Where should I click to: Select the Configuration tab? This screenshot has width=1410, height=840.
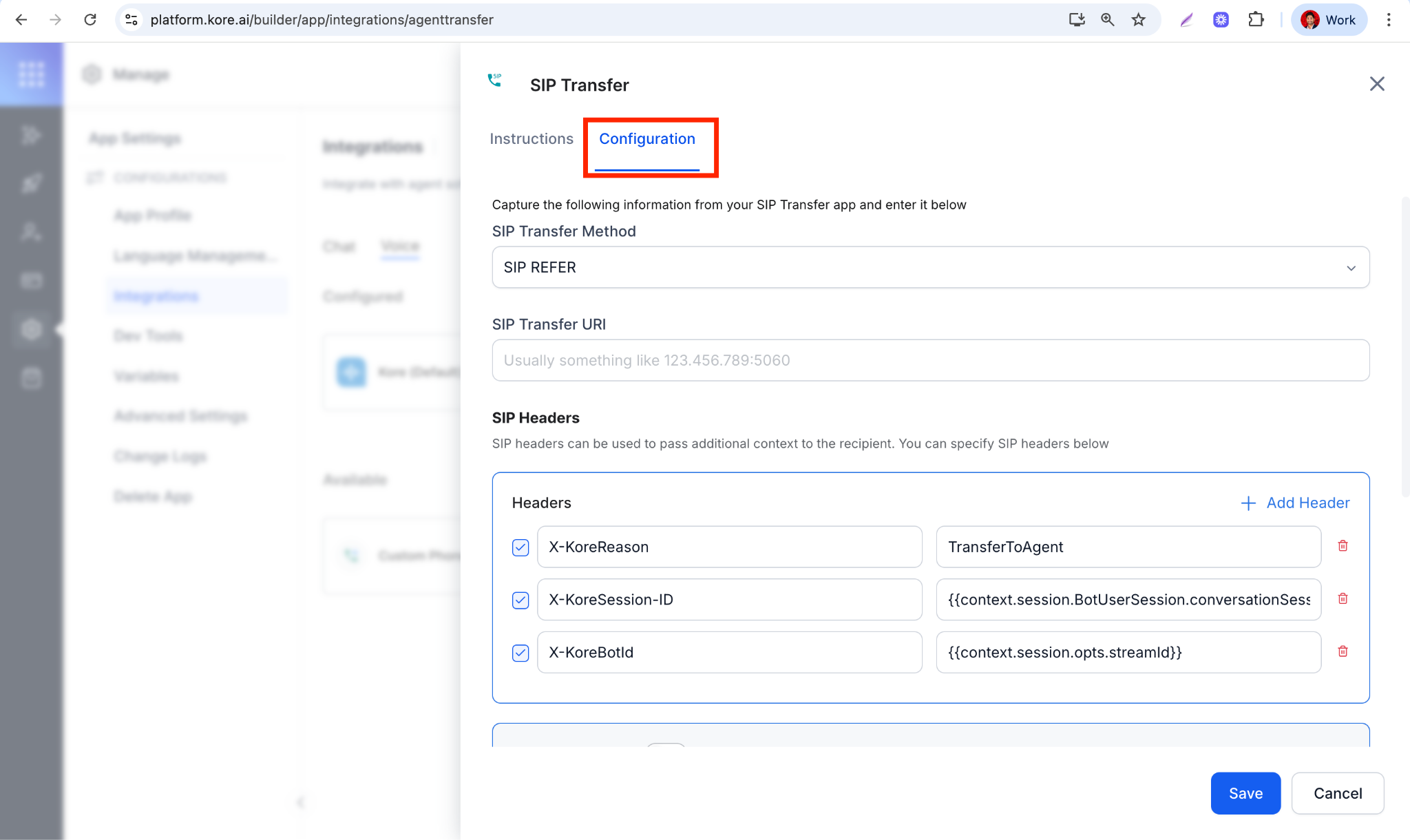click(x=646, y=139)
